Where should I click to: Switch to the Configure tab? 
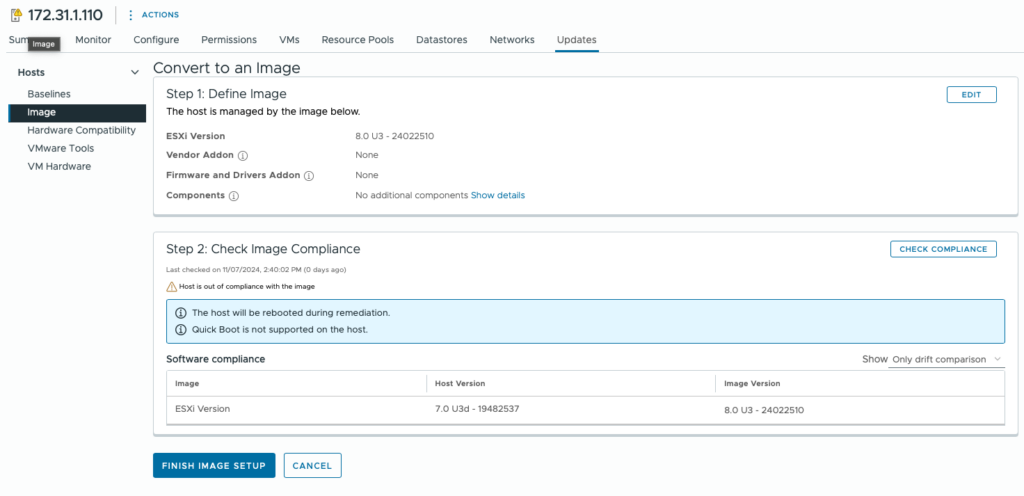[156, 40]
